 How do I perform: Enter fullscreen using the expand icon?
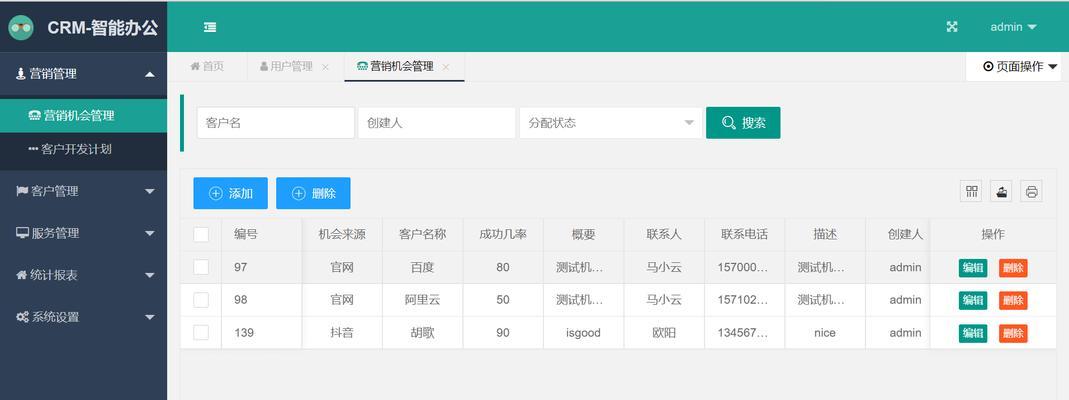952,27
